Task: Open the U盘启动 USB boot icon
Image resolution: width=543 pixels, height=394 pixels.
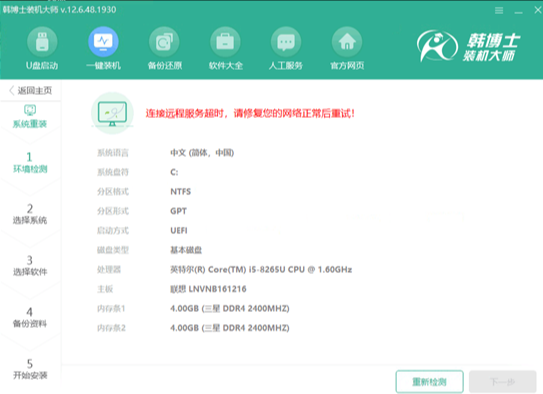Action: click(x=42, y=42)
